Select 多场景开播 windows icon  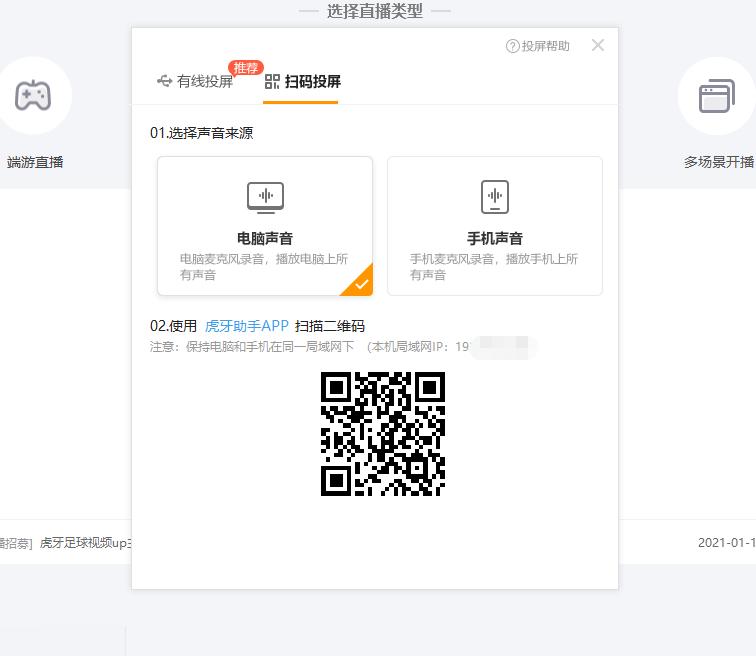[x=717, y=96]
